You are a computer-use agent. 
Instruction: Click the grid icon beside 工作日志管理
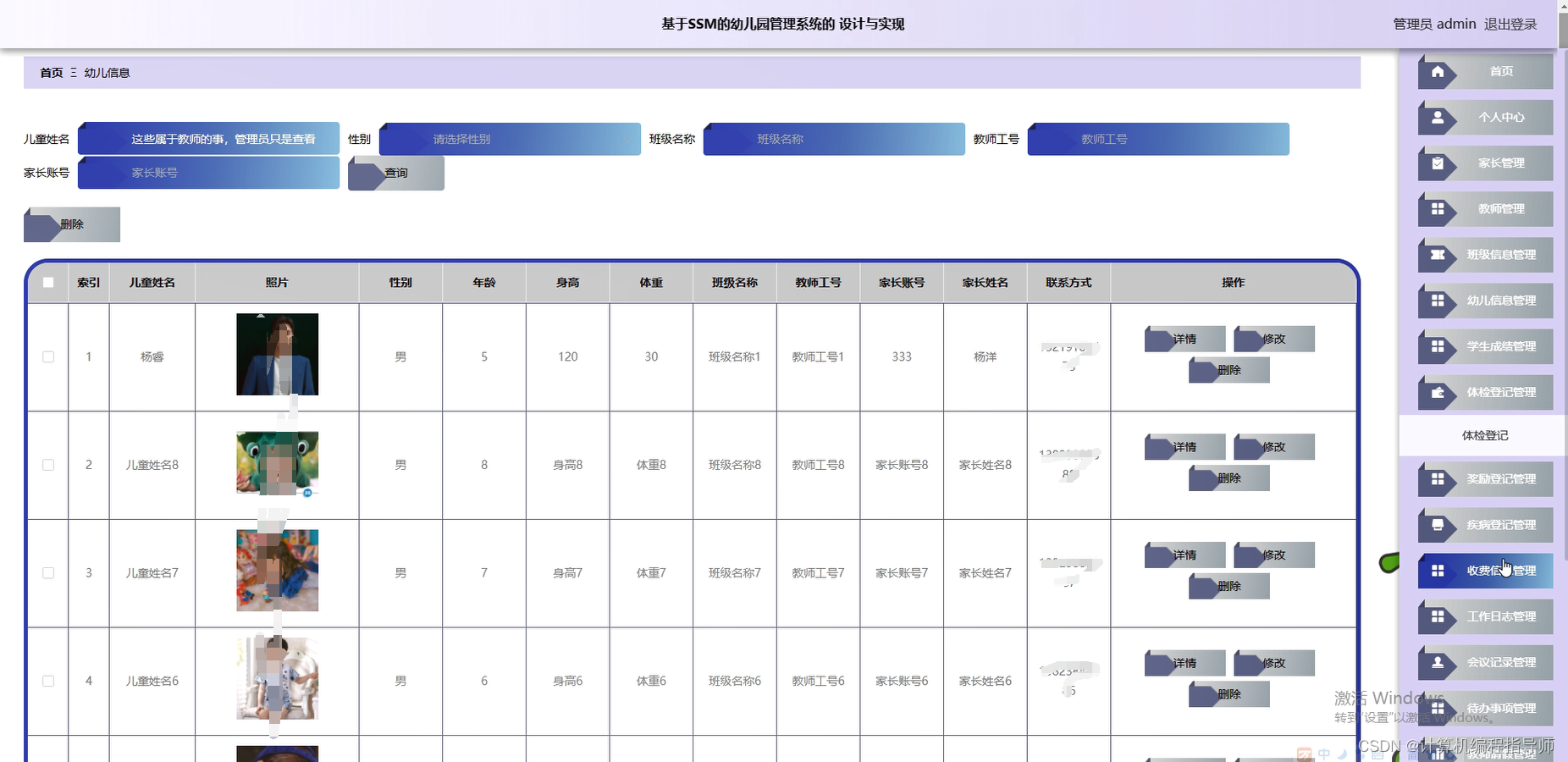coord(1438,616)
